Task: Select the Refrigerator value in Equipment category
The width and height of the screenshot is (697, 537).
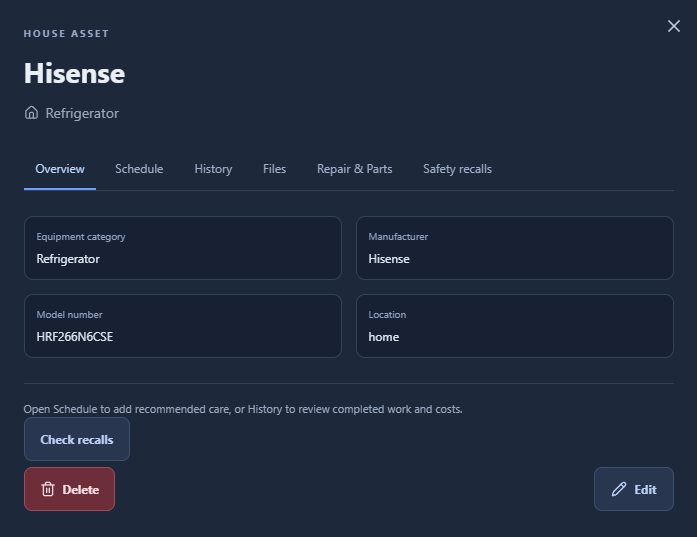Action: [68, 259]
